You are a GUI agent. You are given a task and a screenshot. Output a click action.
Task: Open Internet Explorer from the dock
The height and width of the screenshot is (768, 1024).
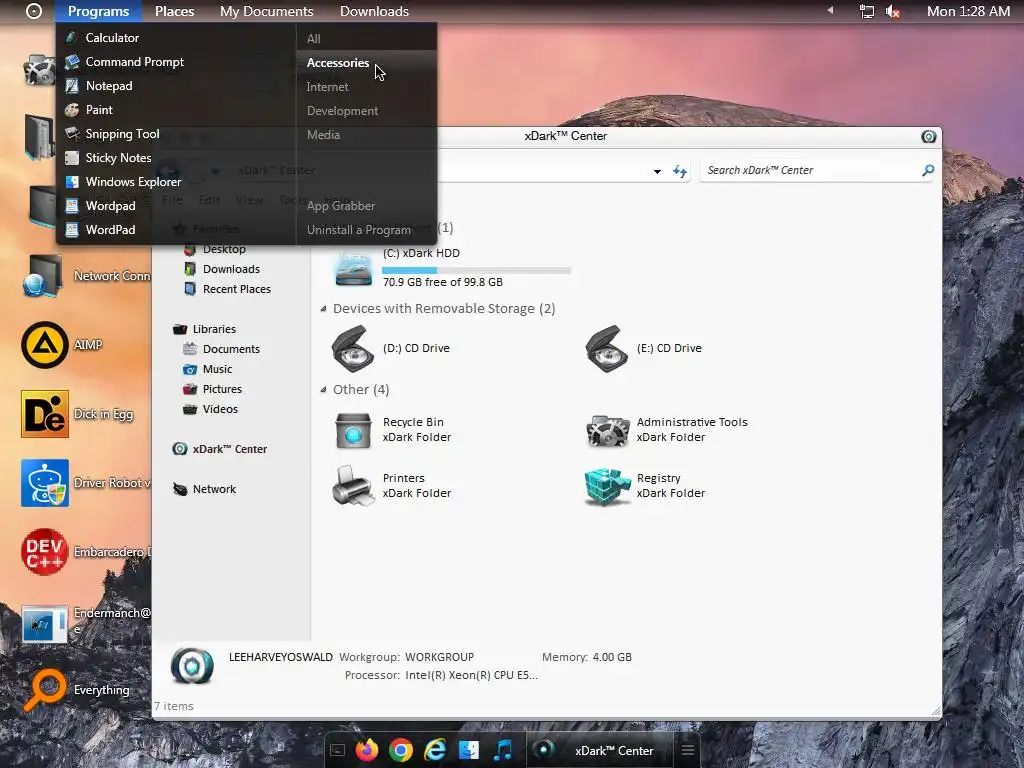point(434,750)
